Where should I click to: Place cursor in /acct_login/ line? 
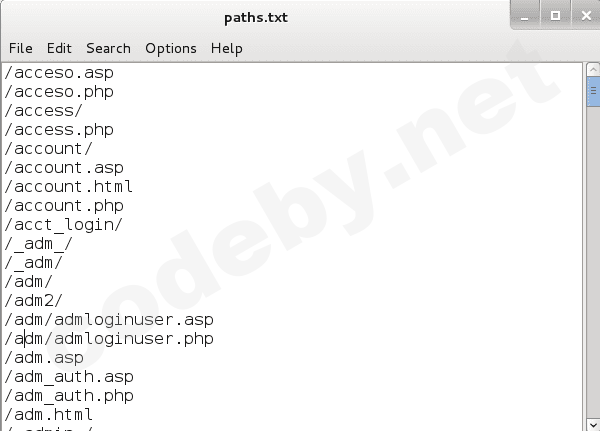point(64,225)
